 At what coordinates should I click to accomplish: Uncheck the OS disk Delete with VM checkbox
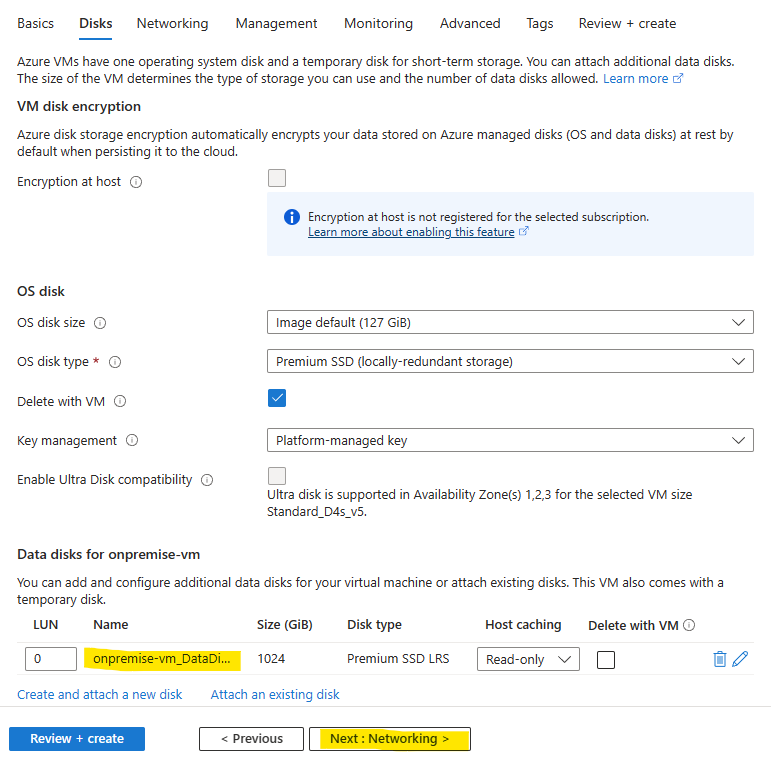pos(277,398)
